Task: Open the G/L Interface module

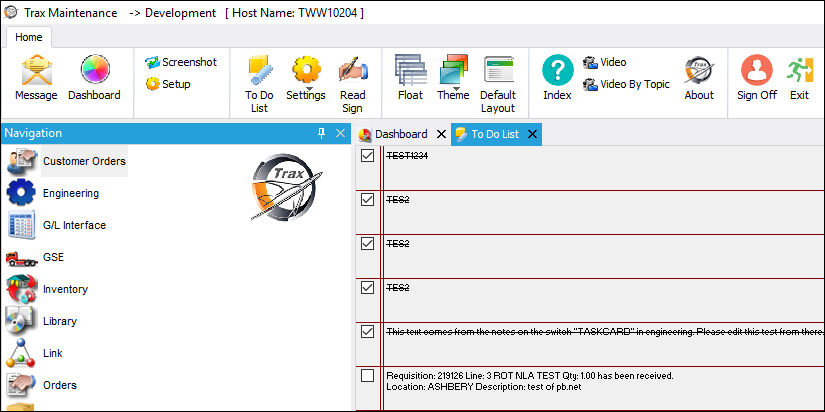Action: 56,225
